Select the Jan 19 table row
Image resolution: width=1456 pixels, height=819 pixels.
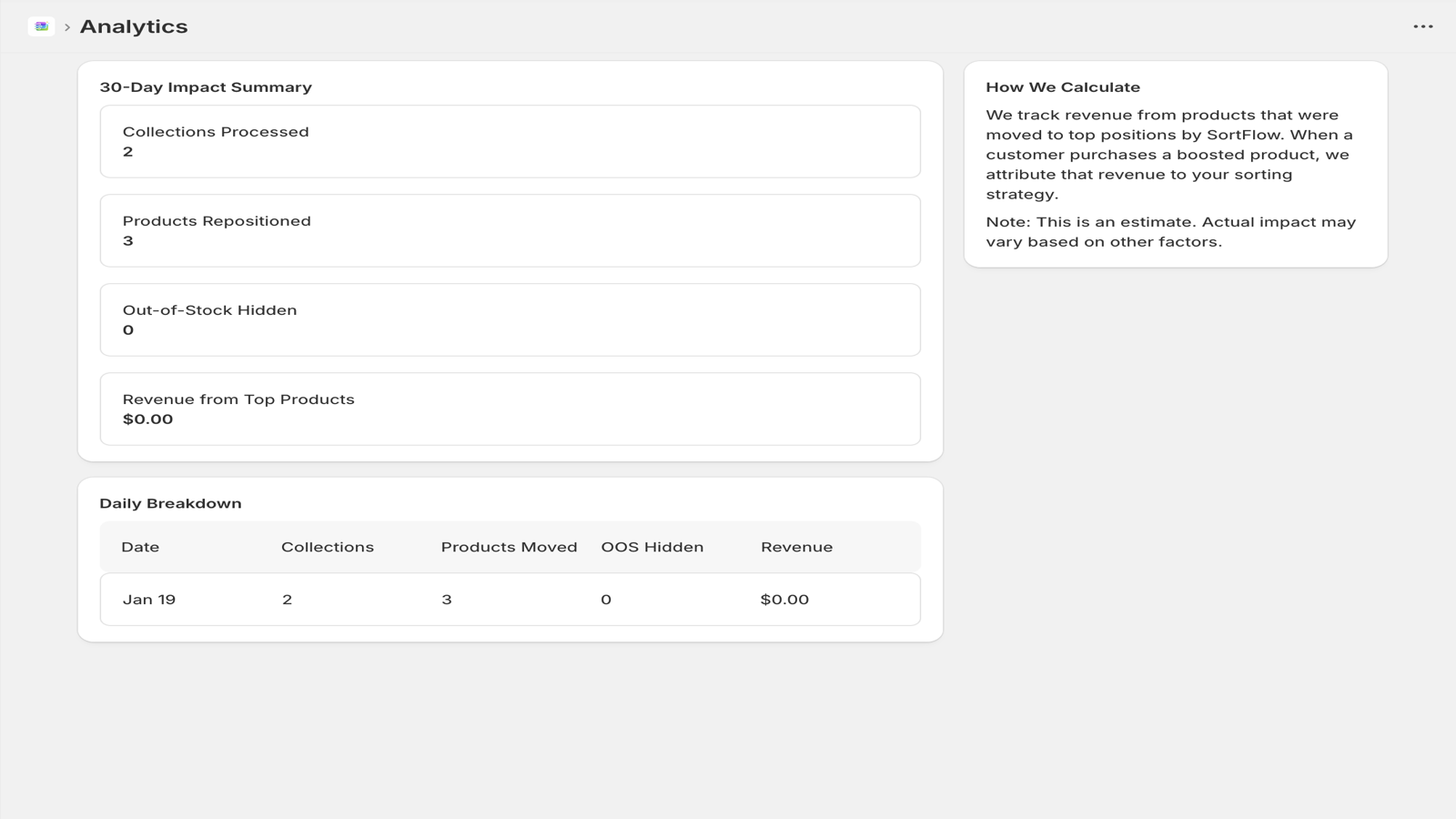point(510,599)
